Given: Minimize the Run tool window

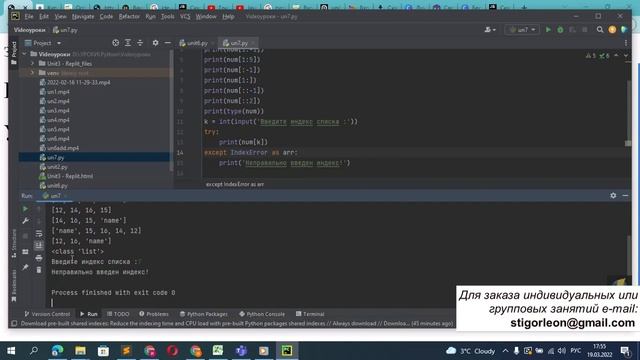Looking at the screenshot, I should pos(625,196).
